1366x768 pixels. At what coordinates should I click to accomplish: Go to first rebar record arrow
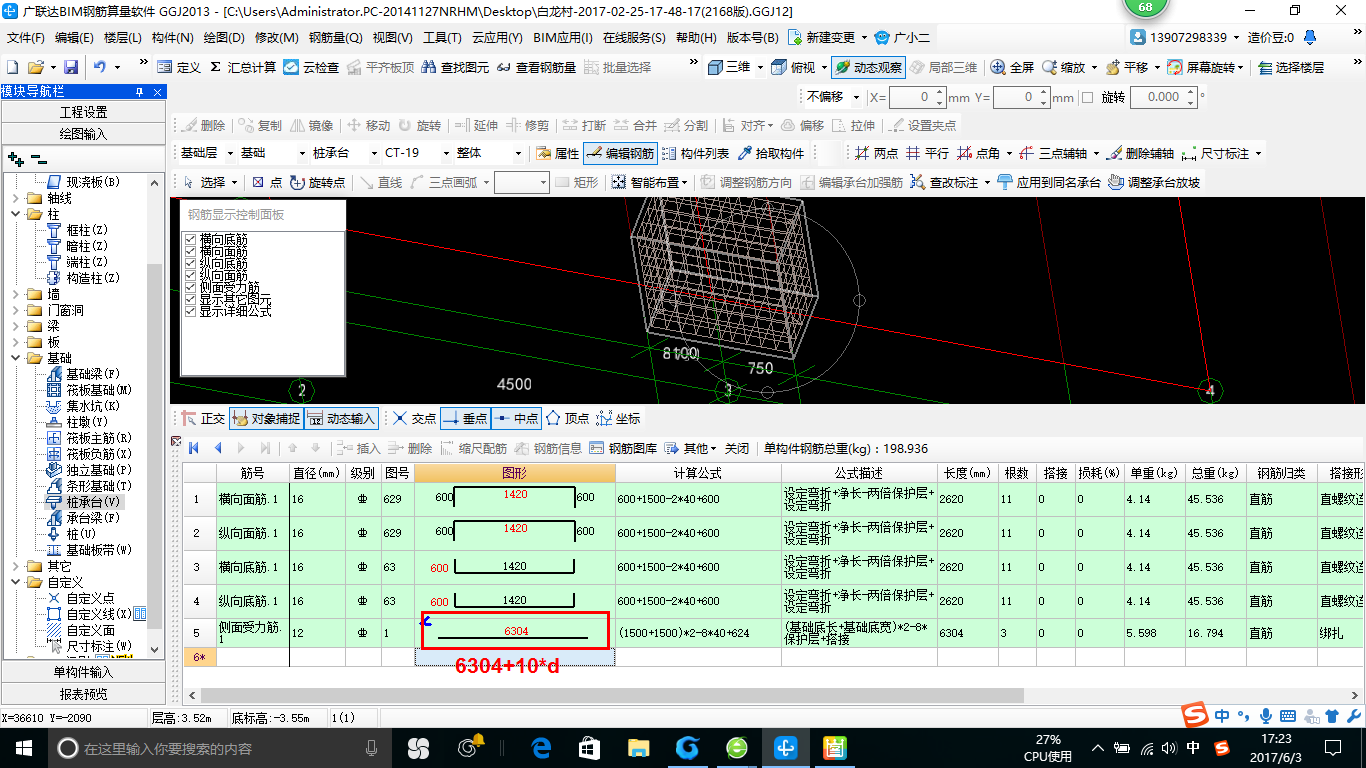194,447
